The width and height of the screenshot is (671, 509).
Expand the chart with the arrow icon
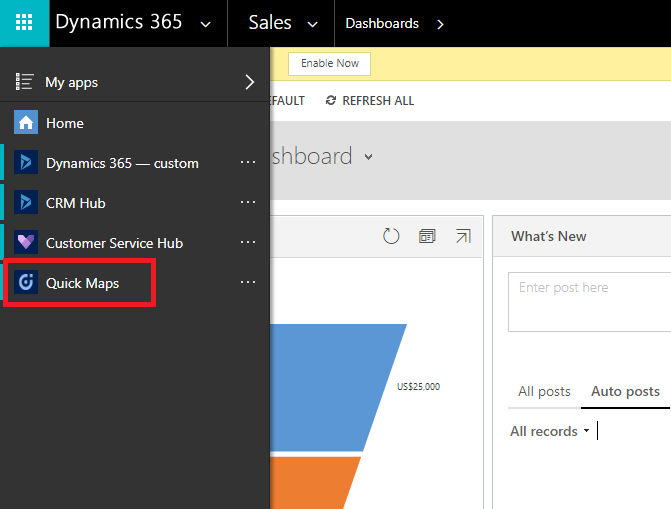pyautogui.click(x=463, y=236)
